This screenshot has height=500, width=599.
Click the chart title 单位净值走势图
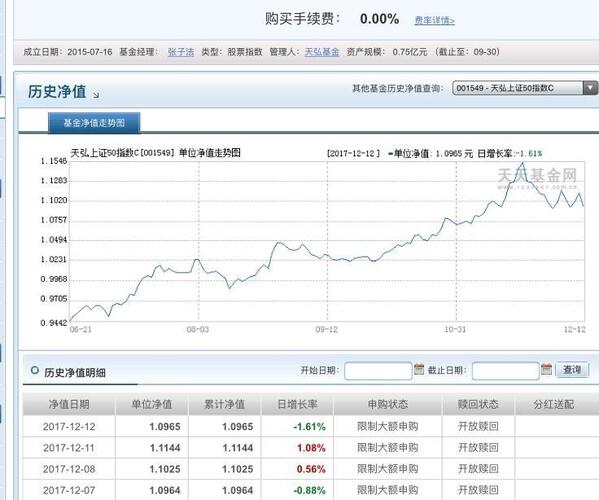(x=210, y=153)
